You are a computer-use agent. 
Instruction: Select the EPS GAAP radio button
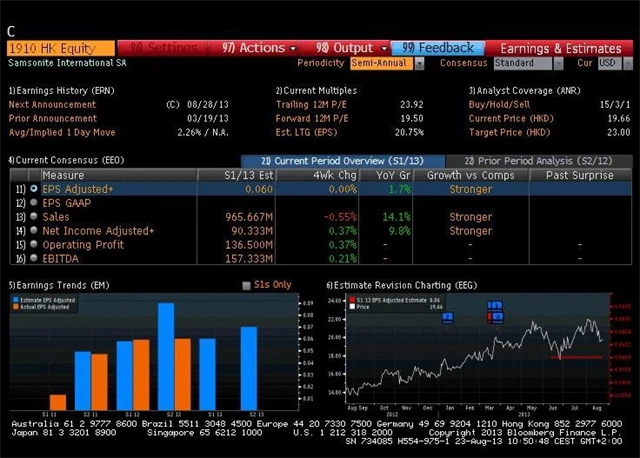click(x=34, y=202)
